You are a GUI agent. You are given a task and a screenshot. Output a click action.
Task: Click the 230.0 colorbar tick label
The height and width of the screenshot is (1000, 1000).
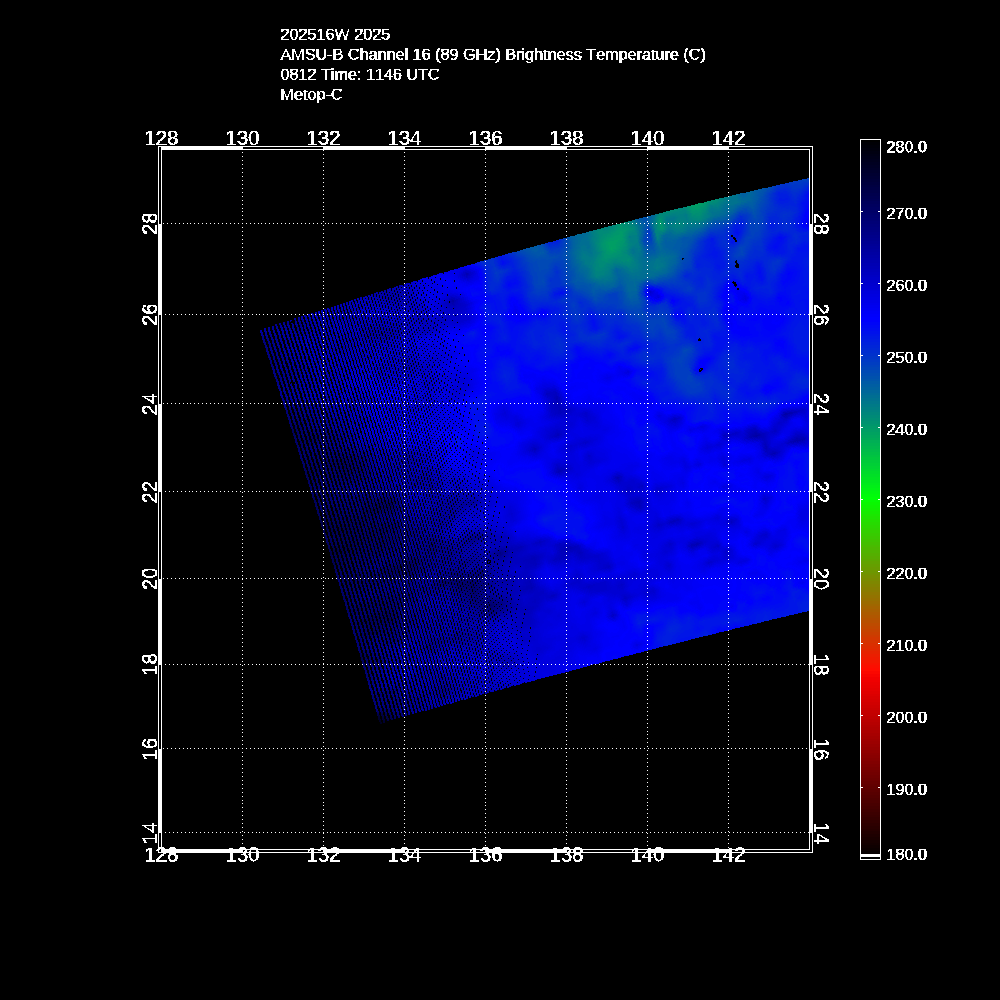coord(907,501)
